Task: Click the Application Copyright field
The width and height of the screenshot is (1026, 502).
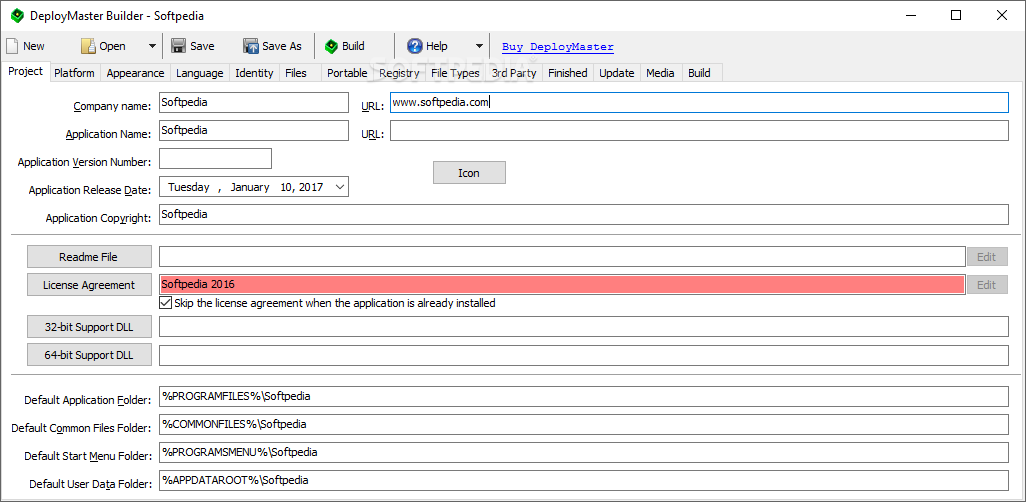Action: (584, 215)
